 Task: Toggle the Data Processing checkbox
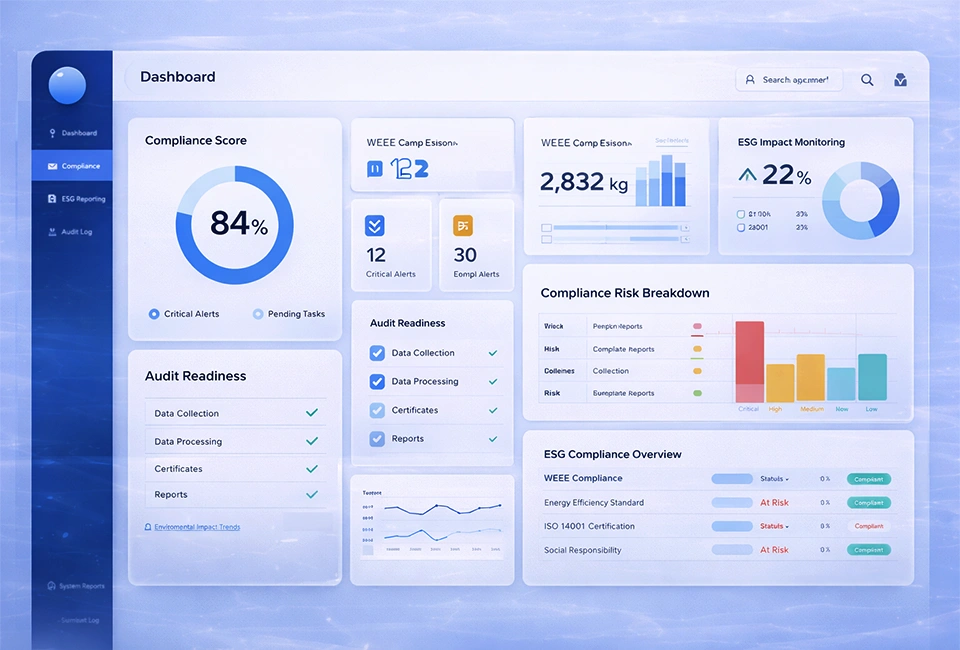(377, 381)
